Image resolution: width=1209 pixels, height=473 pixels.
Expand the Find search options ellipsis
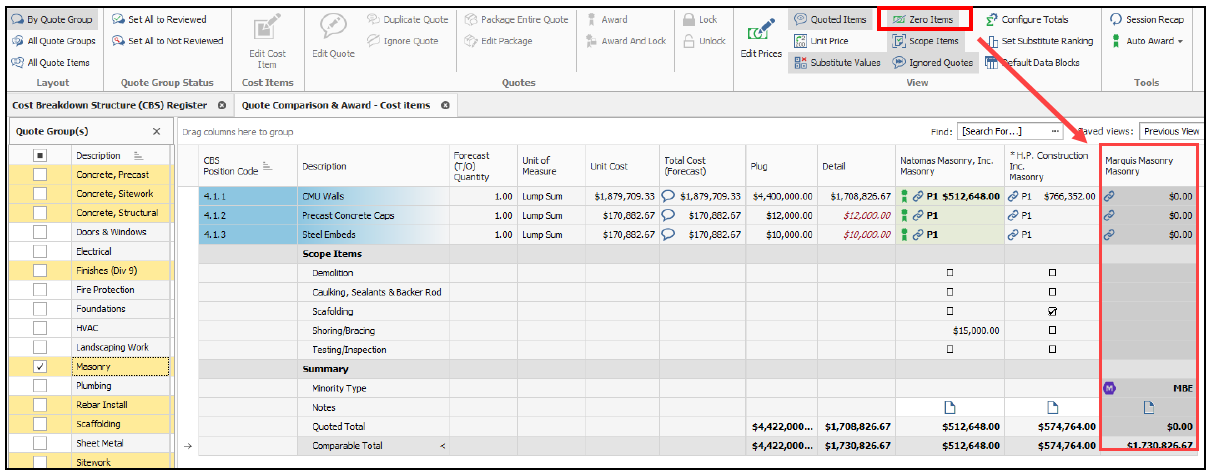(1055, 131)
